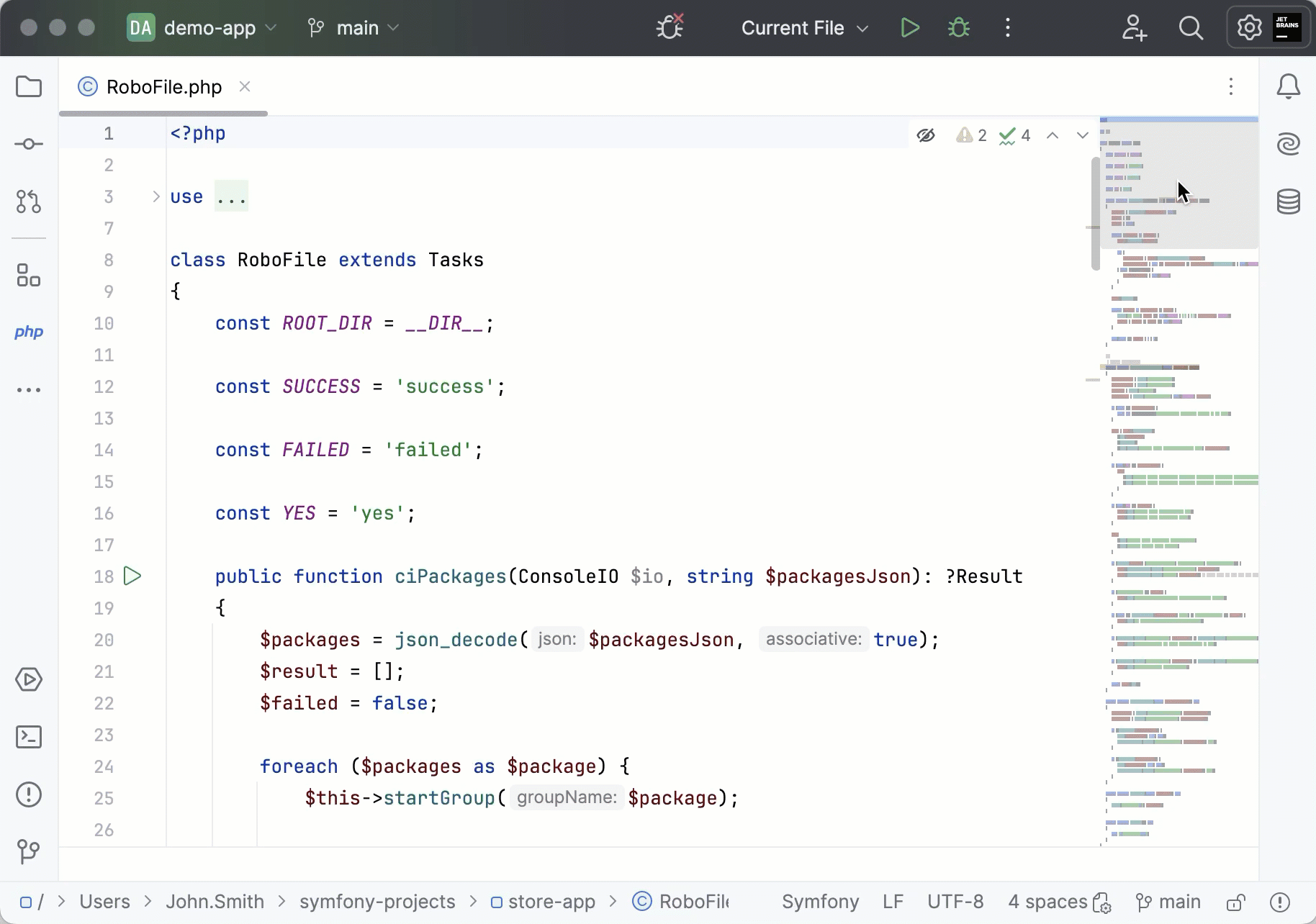Open Symfony settings from the status bar
This screenshot has height=924, width=1316.
(820, 902)
